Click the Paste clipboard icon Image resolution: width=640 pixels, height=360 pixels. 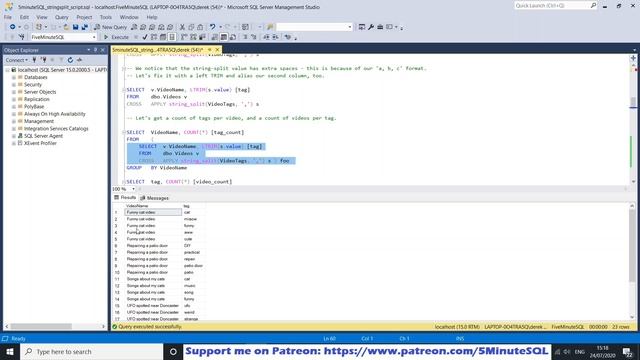[x=200, y=27]
